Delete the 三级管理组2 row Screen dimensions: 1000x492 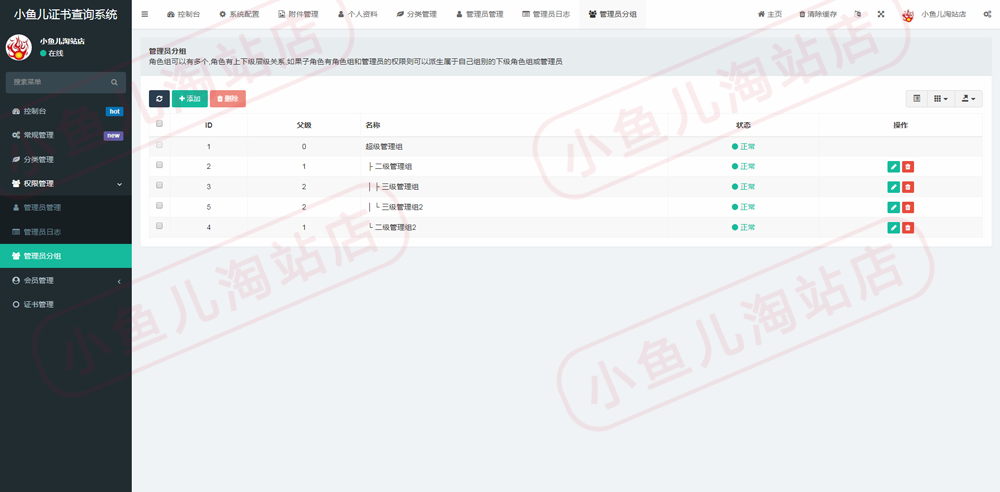click(x=908, y=207)
